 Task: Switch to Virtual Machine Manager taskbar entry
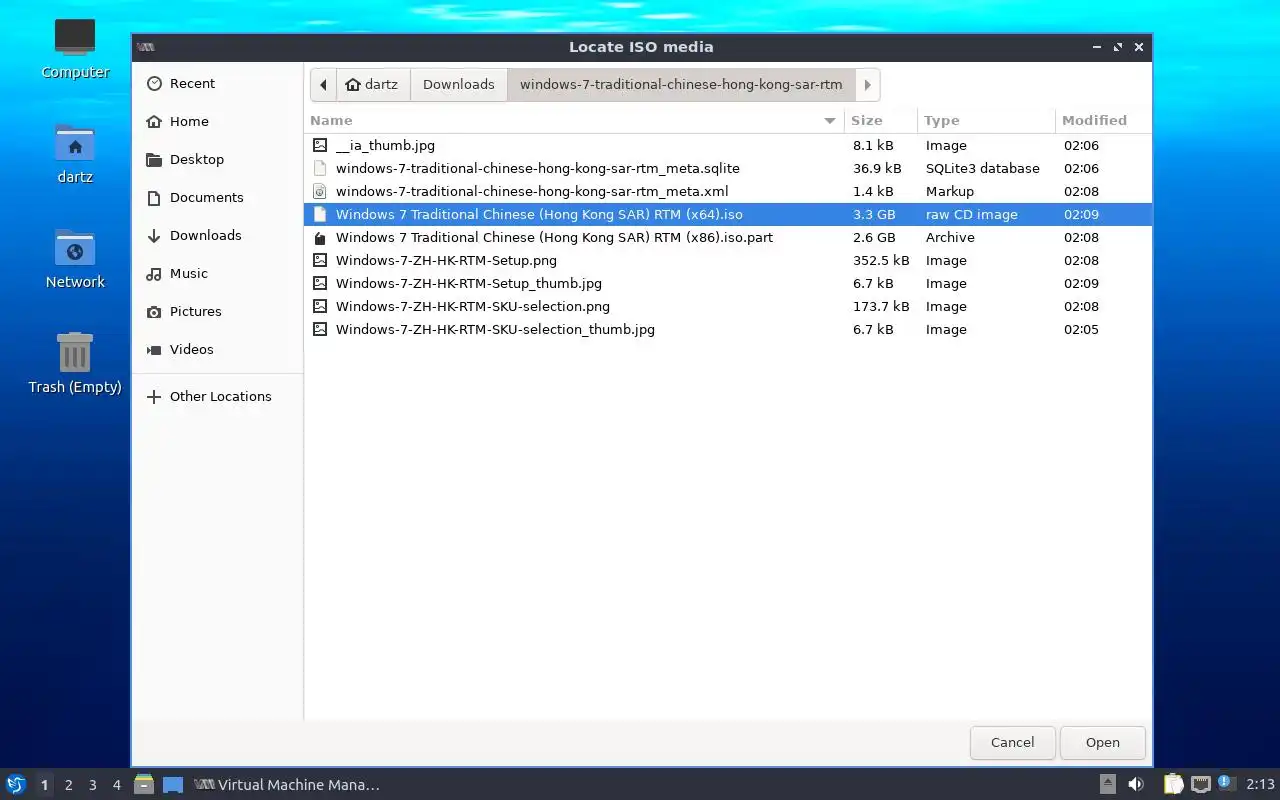coord(287,785)
